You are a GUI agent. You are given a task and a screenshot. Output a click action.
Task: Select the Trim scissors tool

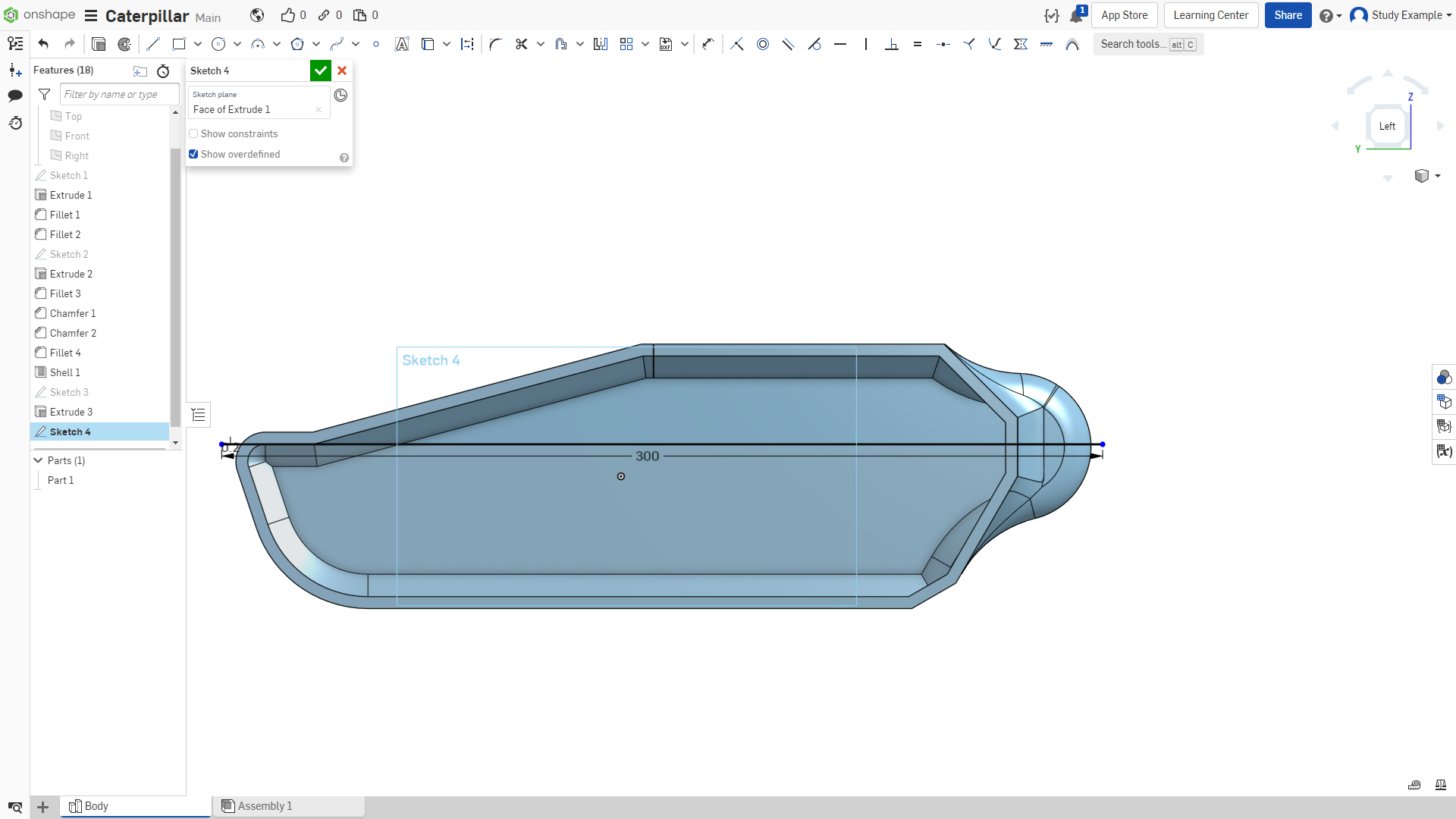point(521,44)
